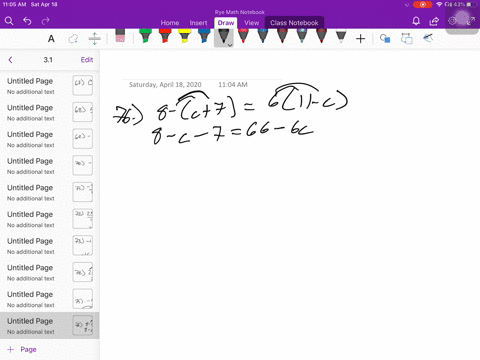Open the page with thumbnail 71)
This screenshot has height=360, width=480.
point(50,192)
